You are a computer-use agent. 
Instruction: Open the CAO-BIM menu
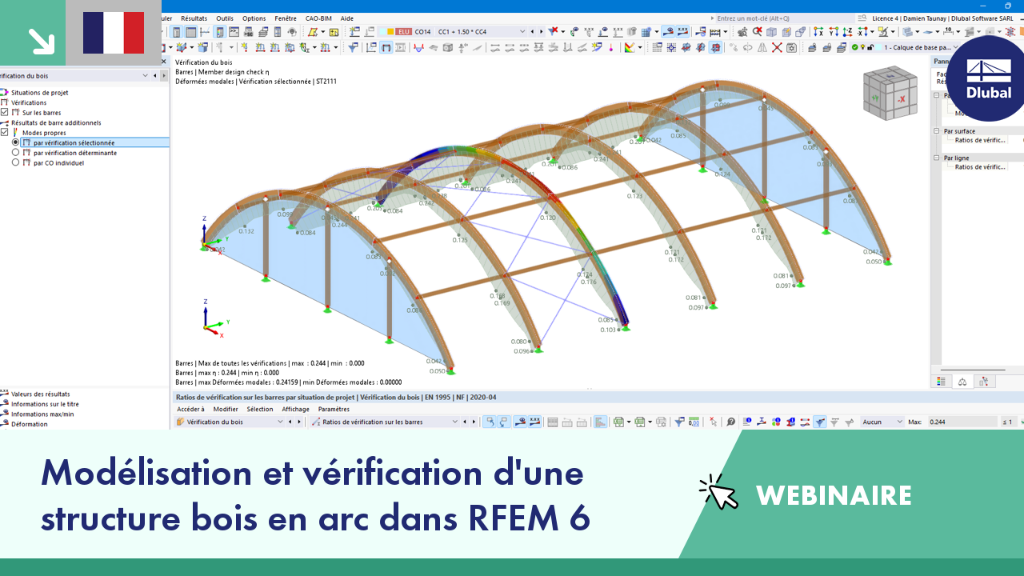[318, 18]
